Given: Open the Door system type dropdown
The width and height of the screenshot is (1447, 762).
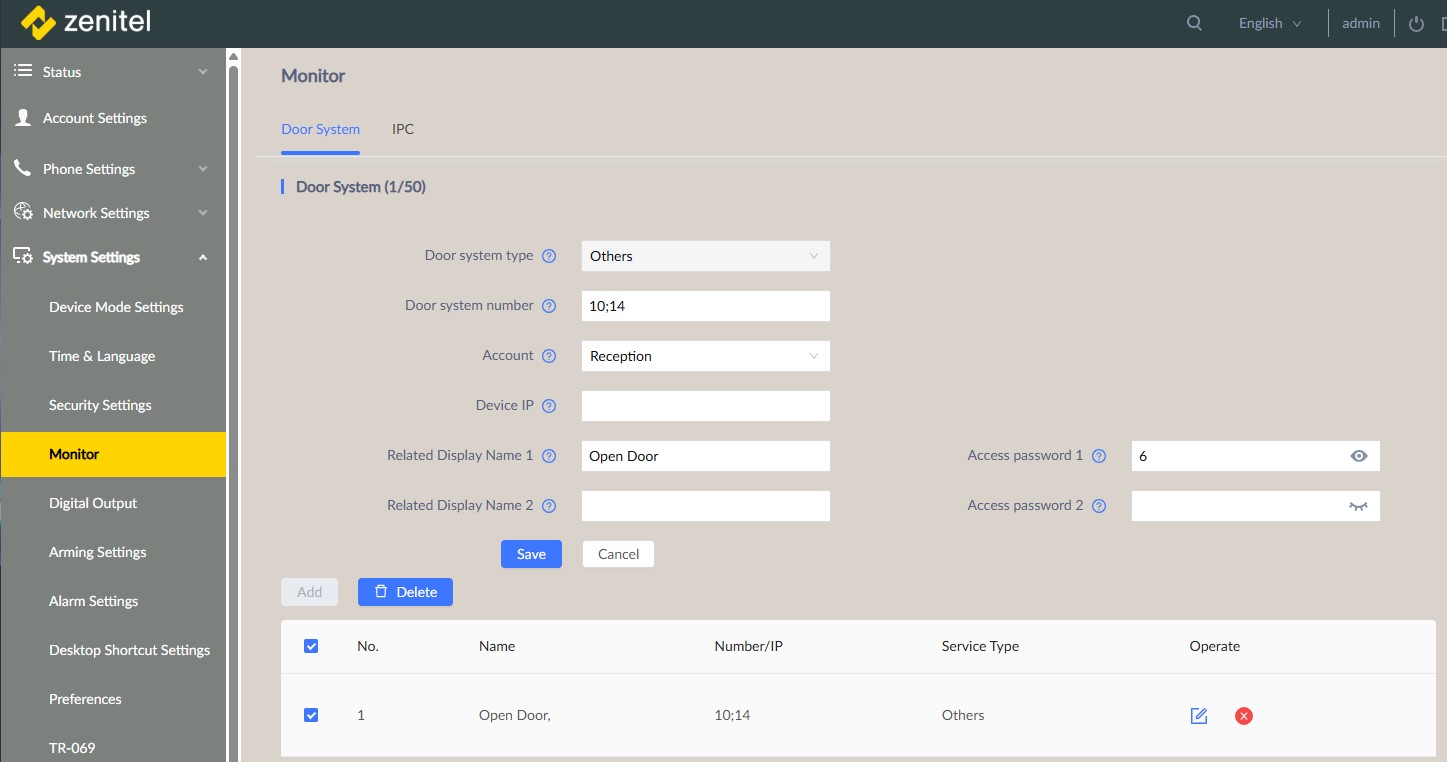Looking at the screenshot, I should 705,256.
